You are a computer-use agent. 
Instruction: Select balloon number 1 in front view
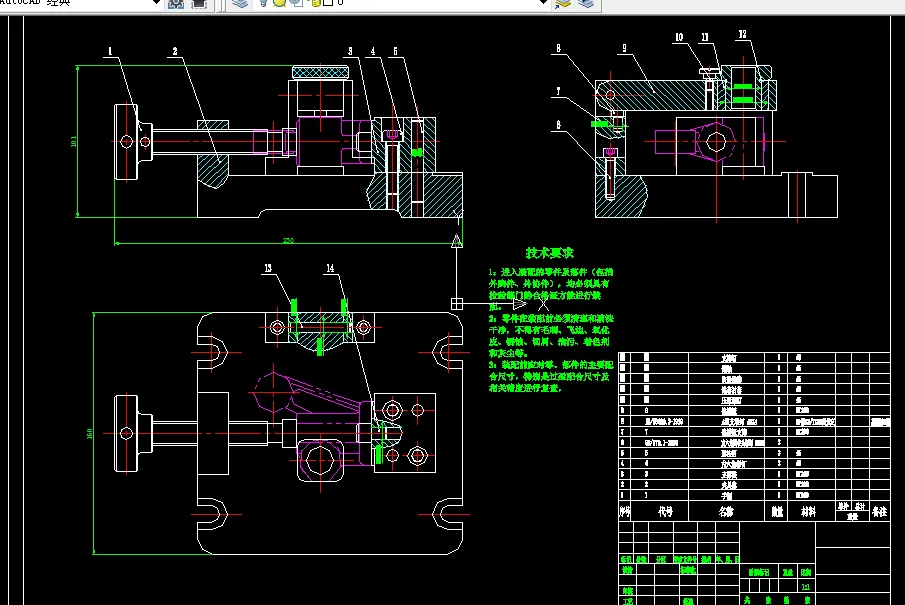110,51
